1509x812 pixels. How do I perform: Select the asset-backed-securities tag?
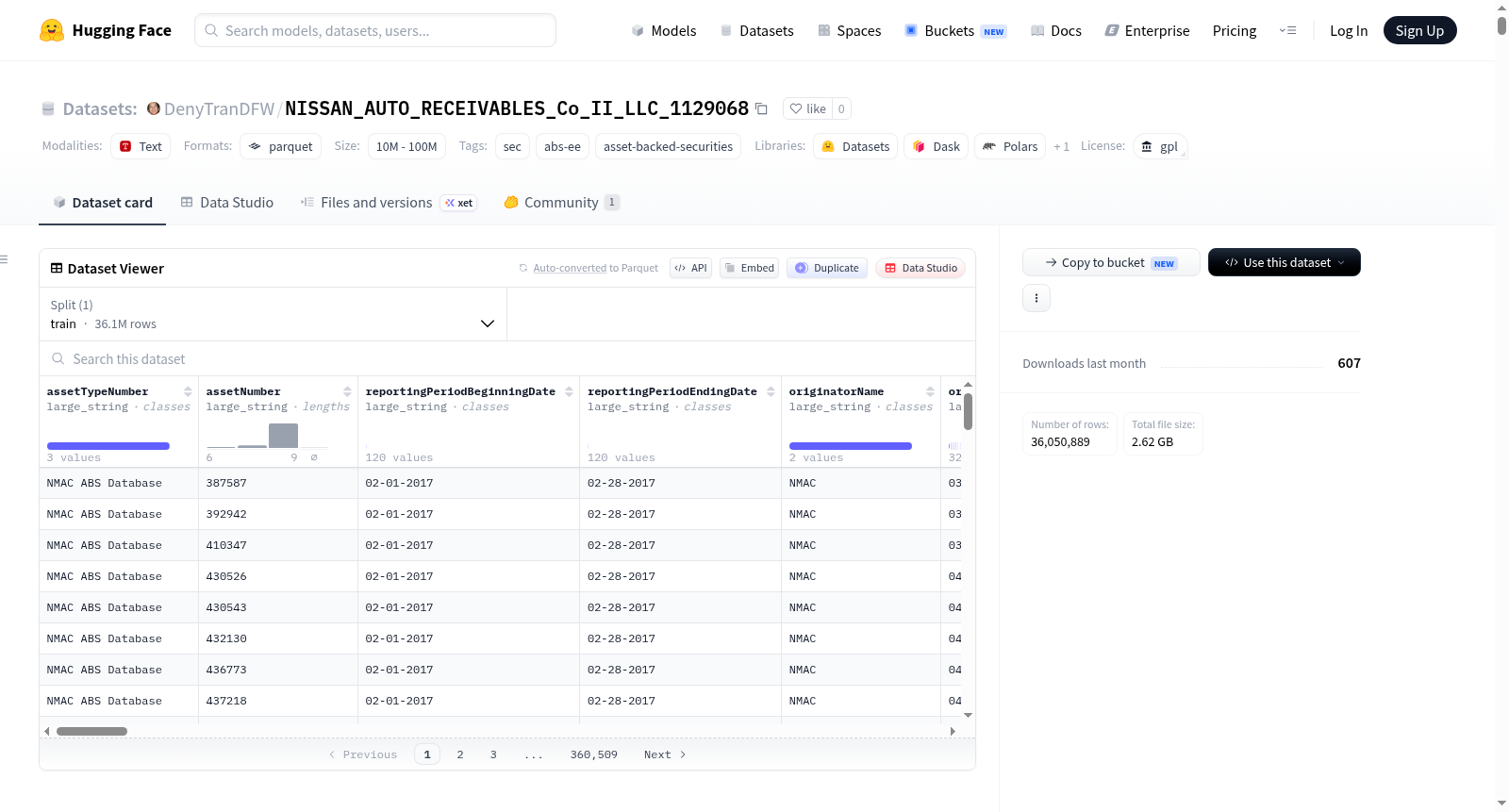click(x=668, y=146)
